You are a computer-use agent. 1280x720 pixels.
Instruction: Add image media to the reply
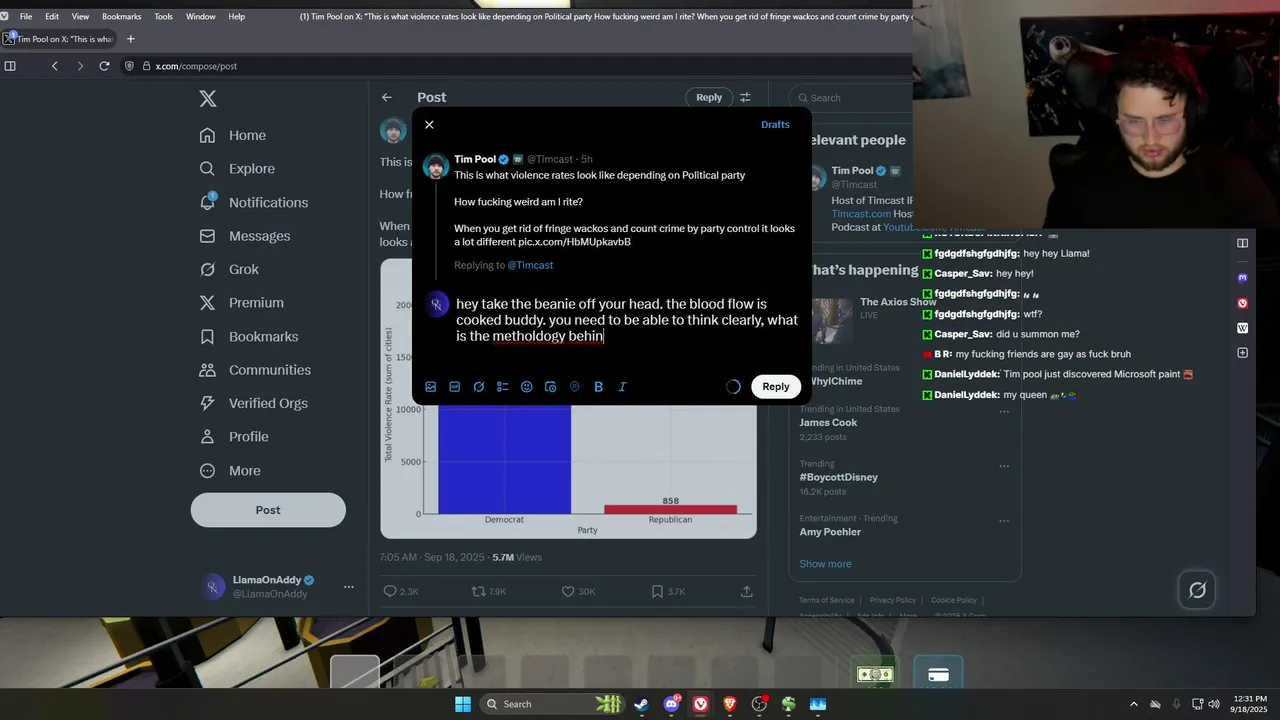[x=431, y=387]
